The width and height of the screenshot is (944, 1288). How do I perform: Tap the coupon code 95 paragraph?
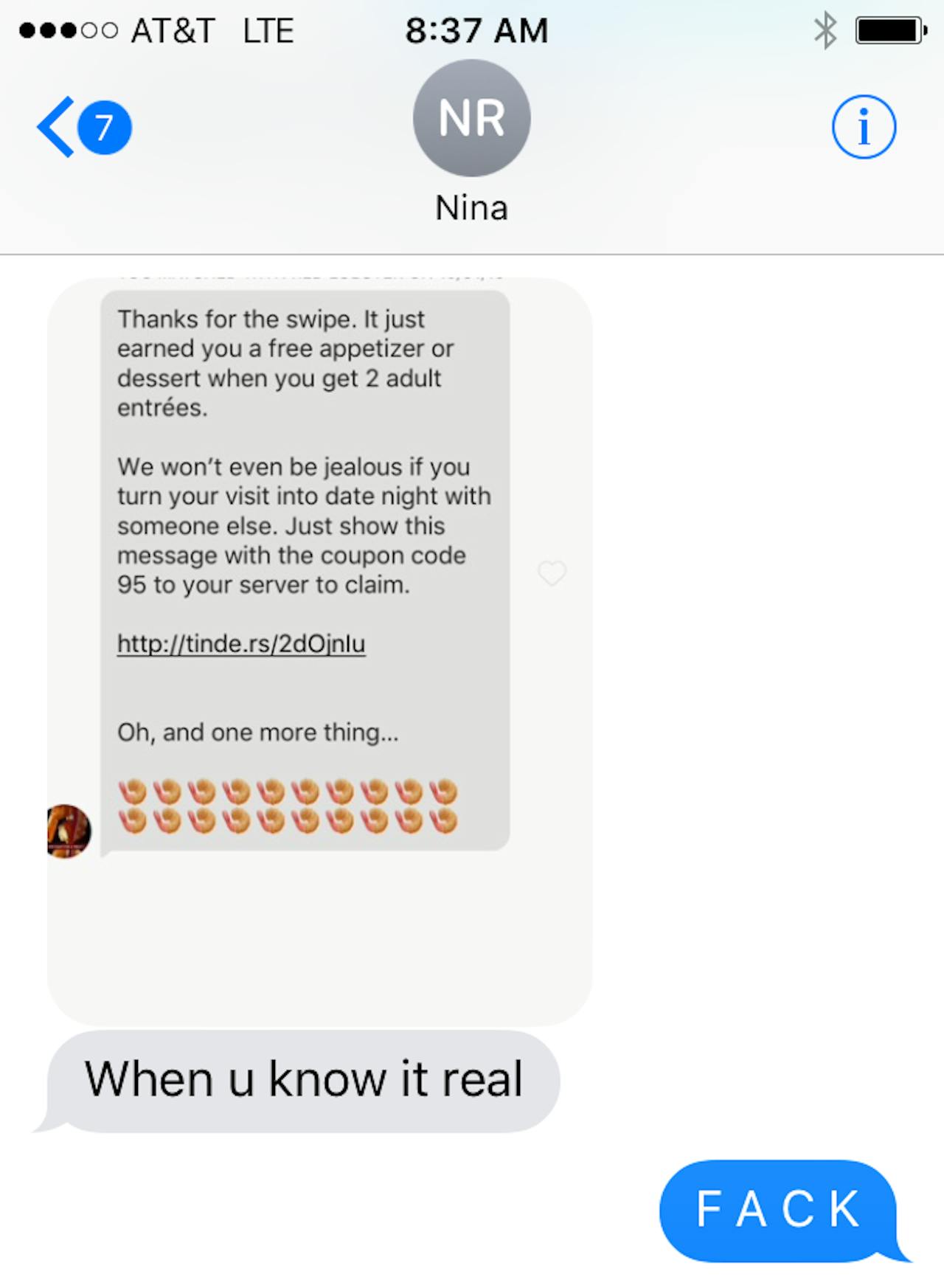(x=304, y=526)
